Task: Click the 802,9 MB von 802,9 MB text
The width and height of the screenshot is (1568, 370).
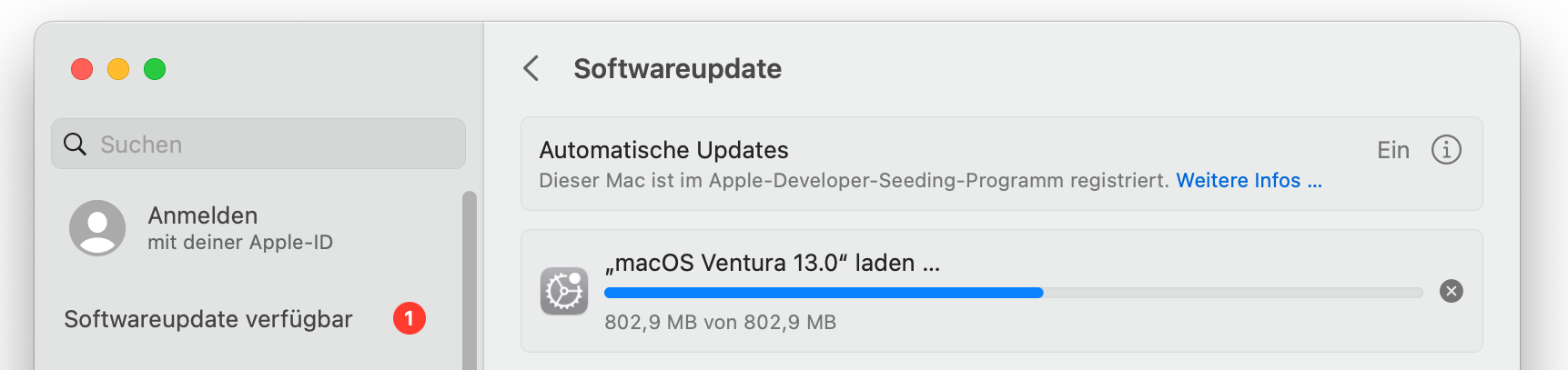Action: (720, 322)
